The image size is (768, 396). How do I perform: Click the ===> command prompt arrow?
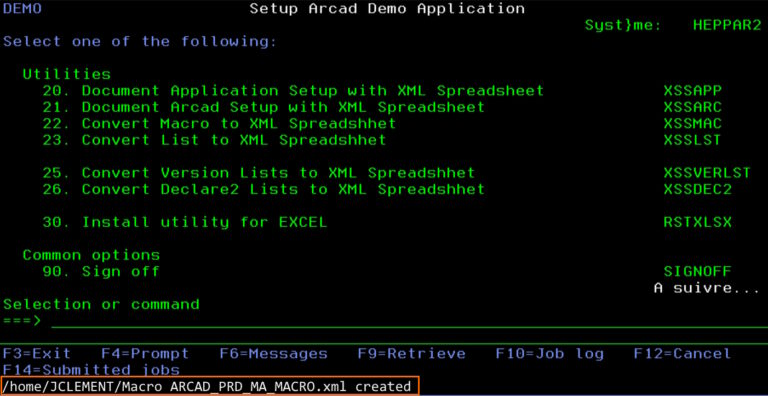tap(23, 321)
